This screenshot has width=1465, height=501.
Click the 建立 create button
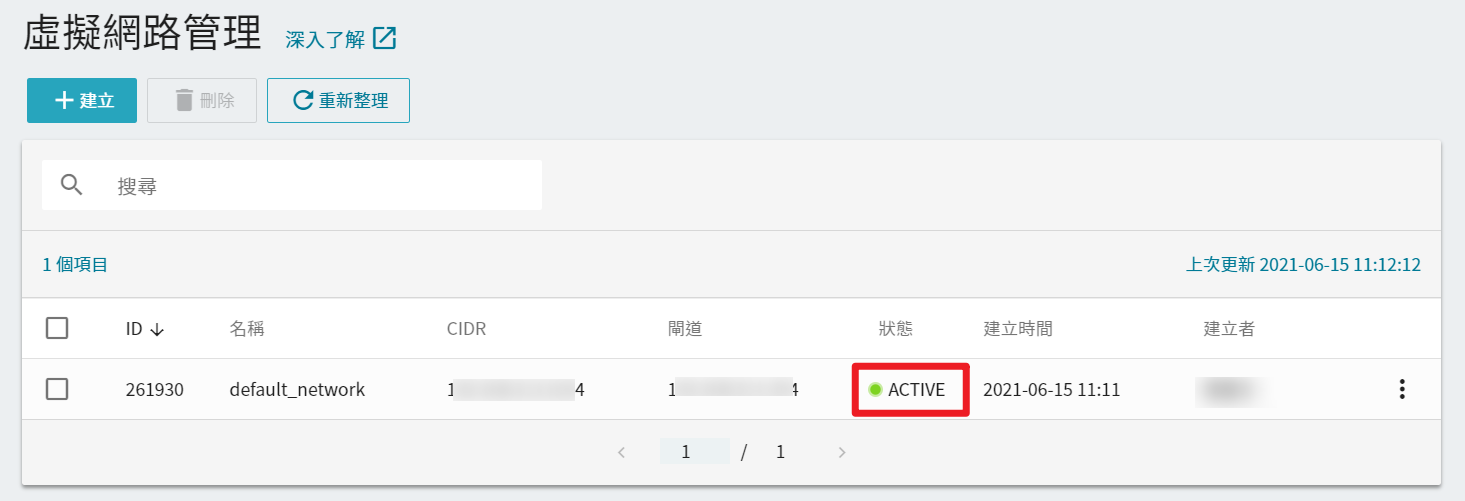(82, 100)
